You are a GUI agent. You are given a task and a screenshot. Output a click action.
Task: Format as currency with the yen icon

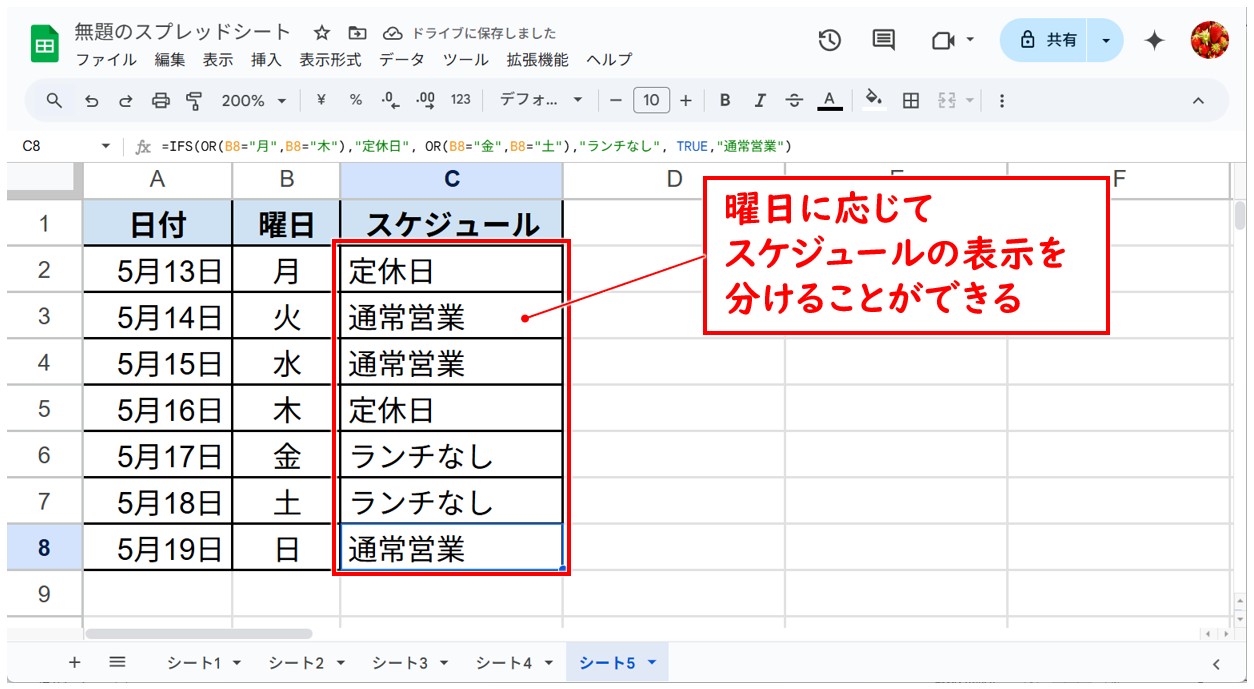pos(321,100)
